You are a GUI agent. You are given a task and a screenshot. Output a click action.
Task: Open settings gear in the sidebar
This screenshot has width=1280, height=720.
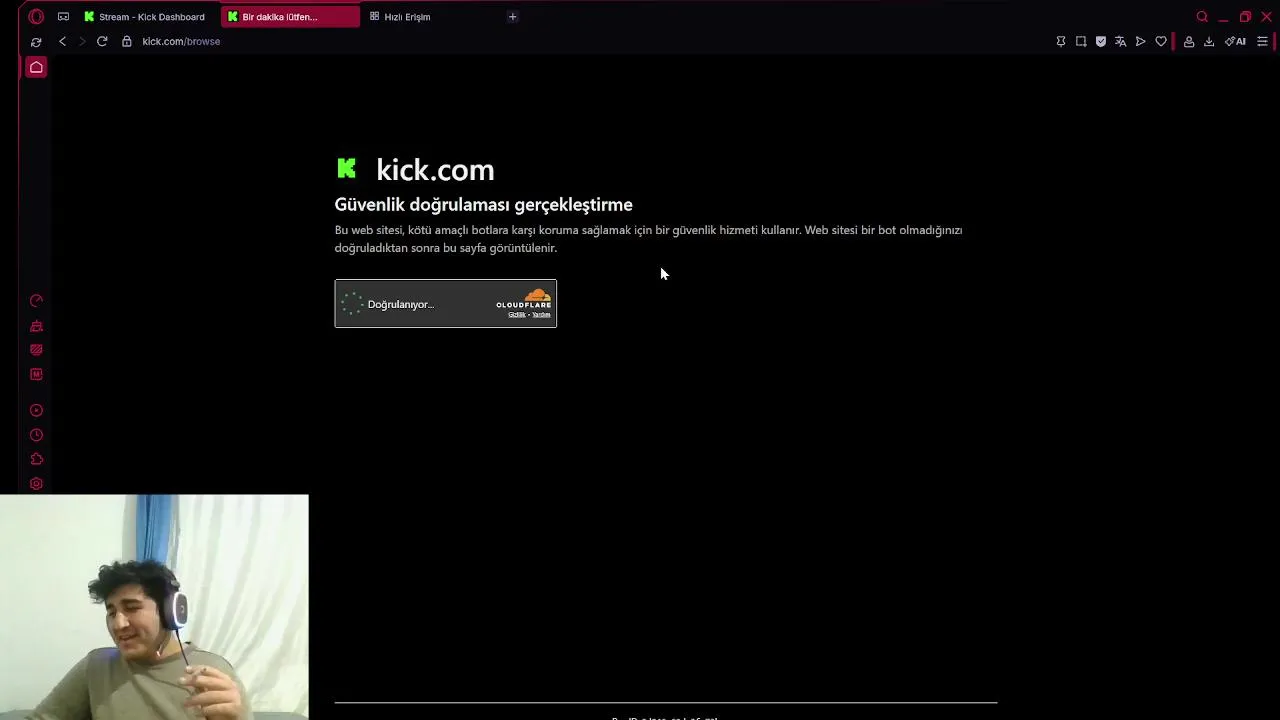click(x=36, y=484)
